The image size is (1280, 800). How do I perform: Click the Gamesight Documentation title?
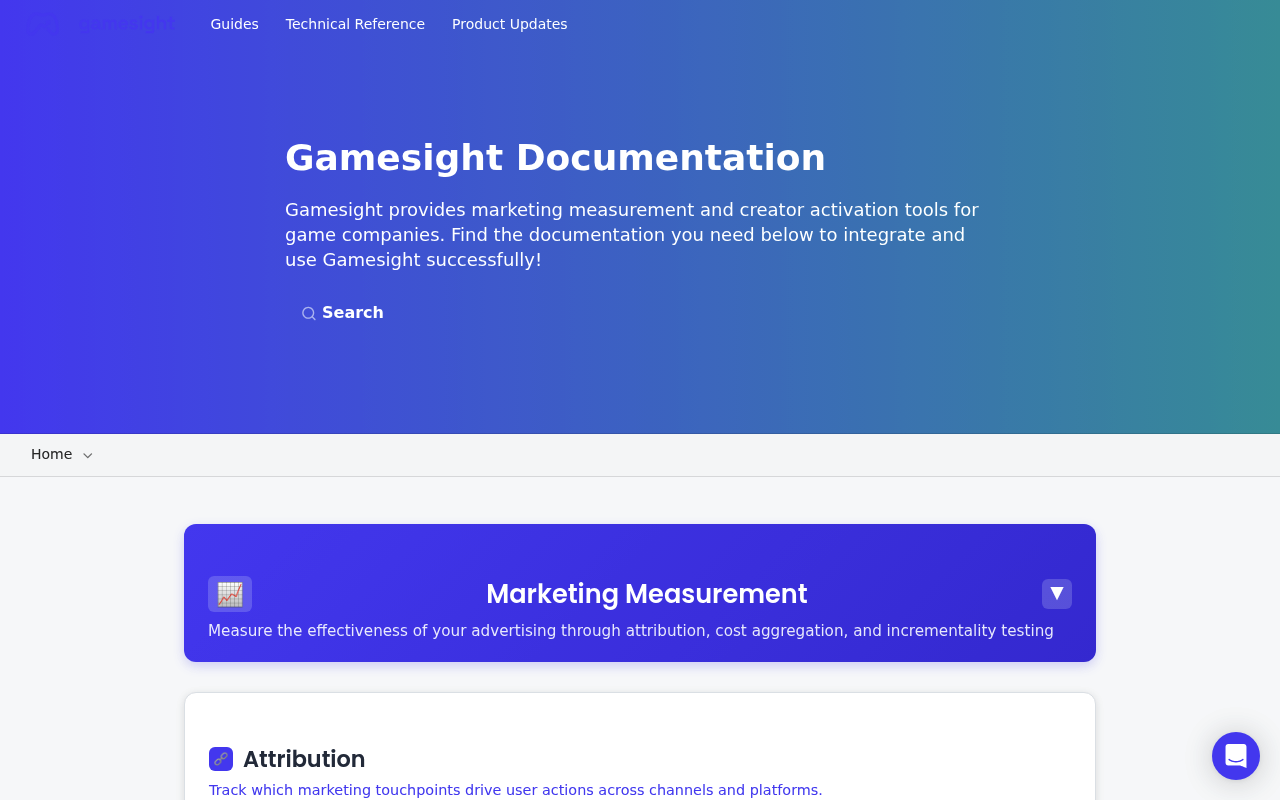point(555,158)
